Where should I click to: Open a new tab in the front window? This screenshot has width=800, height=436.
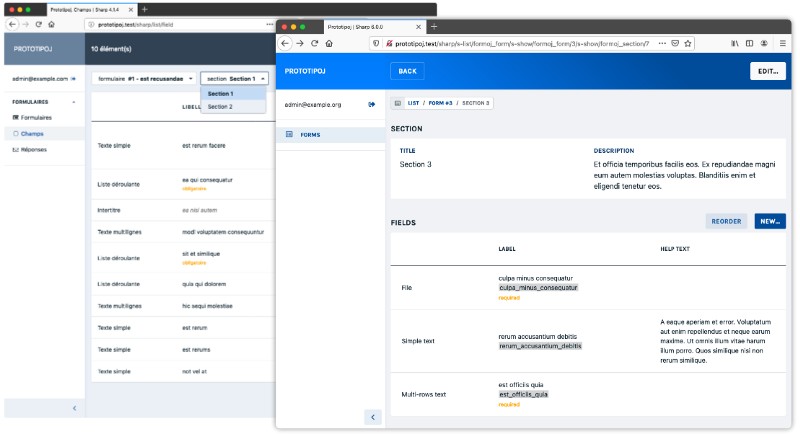click(434, 26)
